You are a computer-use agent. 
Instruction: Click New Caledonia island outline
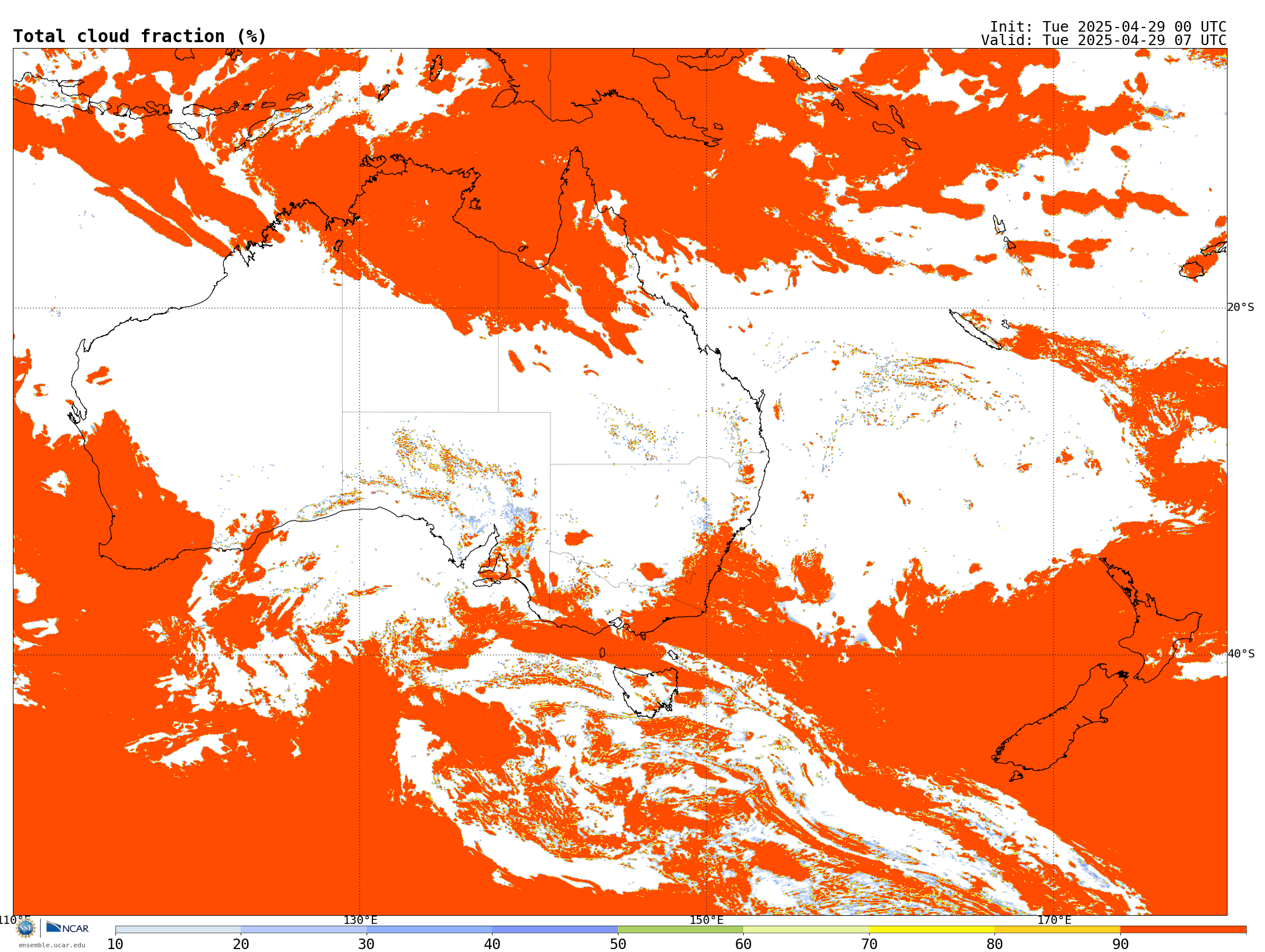tap(975, 330)
